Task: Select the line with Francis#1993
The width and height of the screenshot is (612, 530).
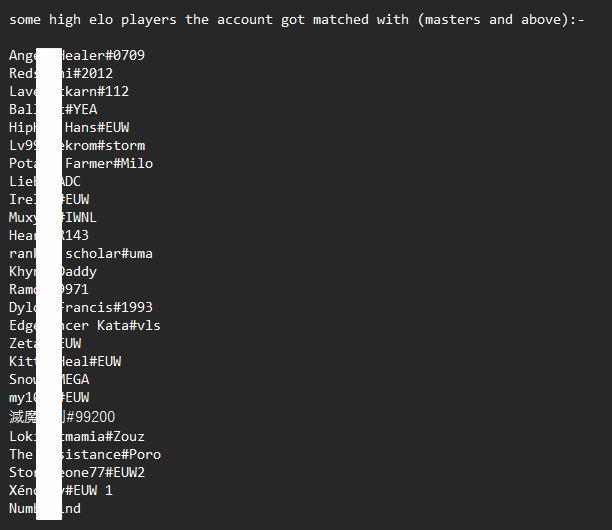Action: point(81,308)
